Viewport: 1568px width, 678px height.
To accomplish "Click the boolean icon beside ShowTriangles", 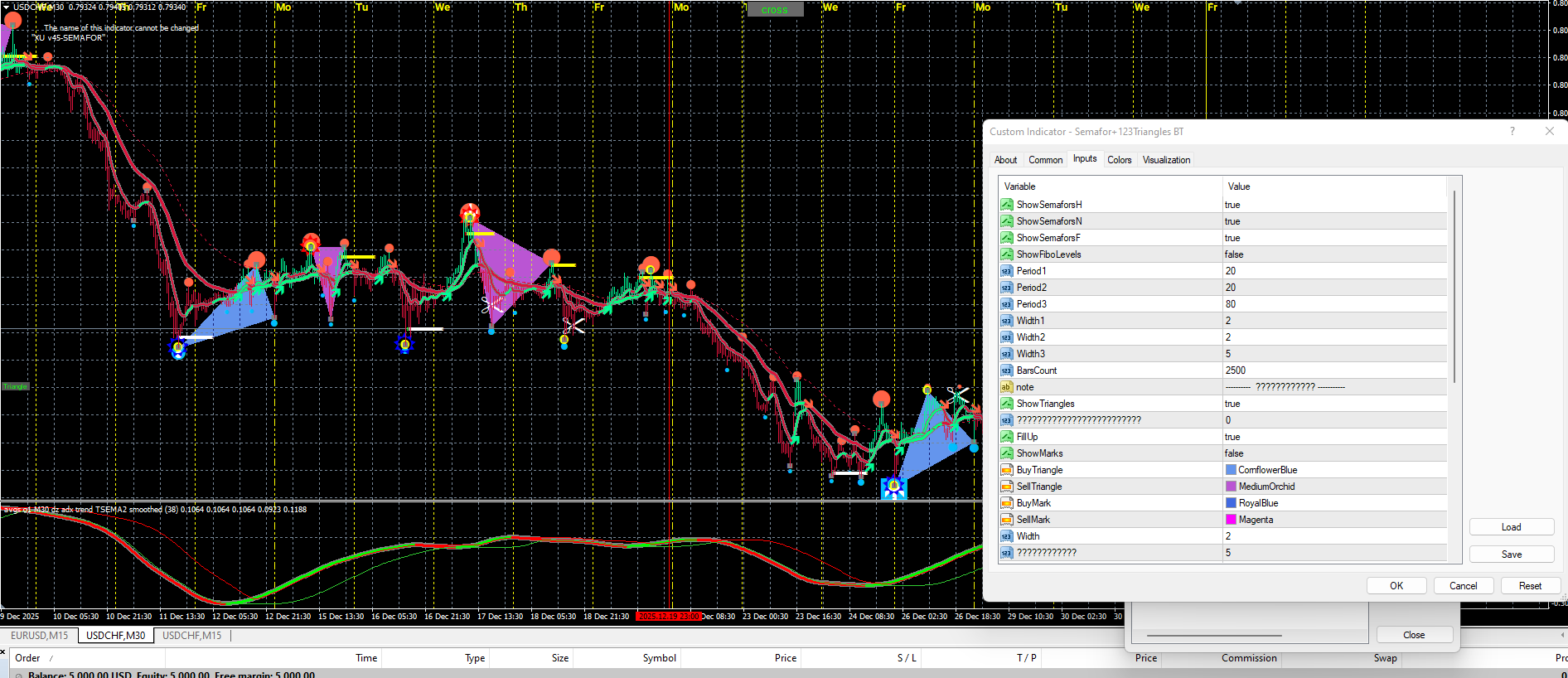I will click(1006, 404).
